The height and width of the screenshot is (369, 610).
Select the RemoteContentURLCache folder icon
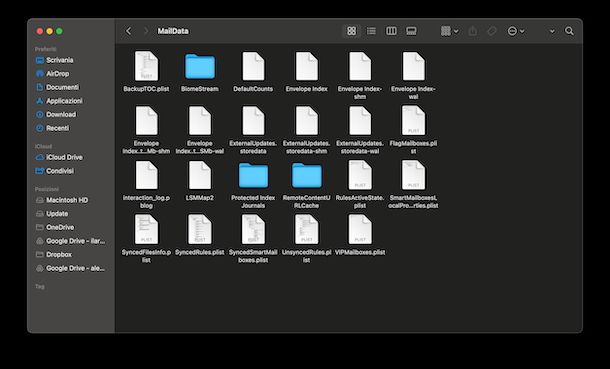[307, 175]
